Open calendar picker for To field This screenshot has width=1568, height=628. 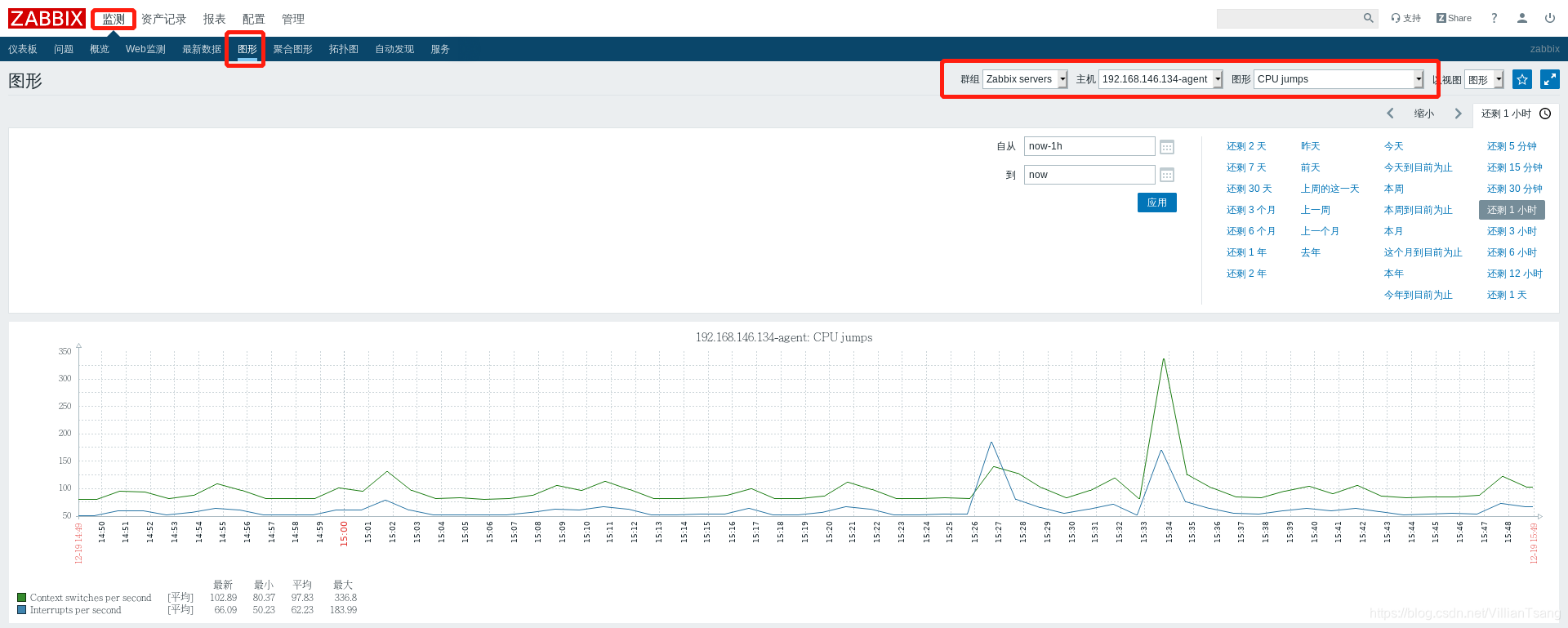point(1167,175)
